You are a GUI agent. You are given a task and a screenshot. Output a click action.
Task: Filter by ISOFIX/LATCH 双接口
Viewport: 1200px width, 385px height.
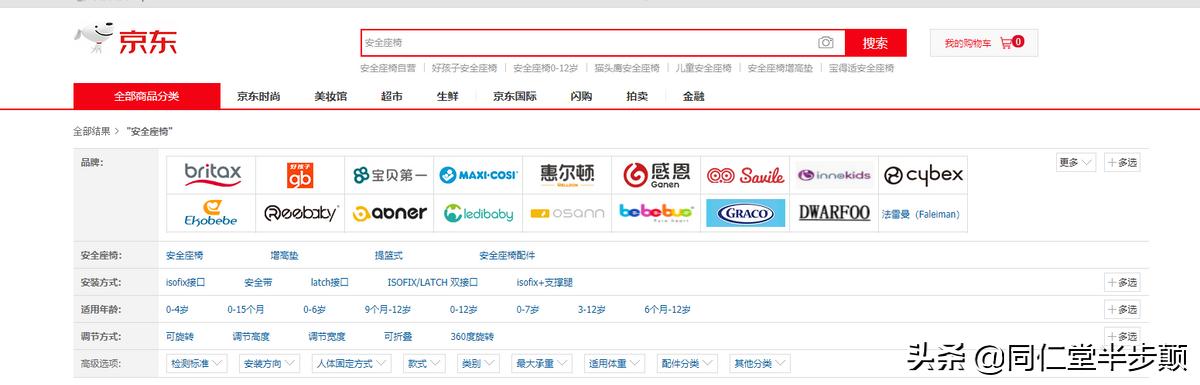coord(433,283)
